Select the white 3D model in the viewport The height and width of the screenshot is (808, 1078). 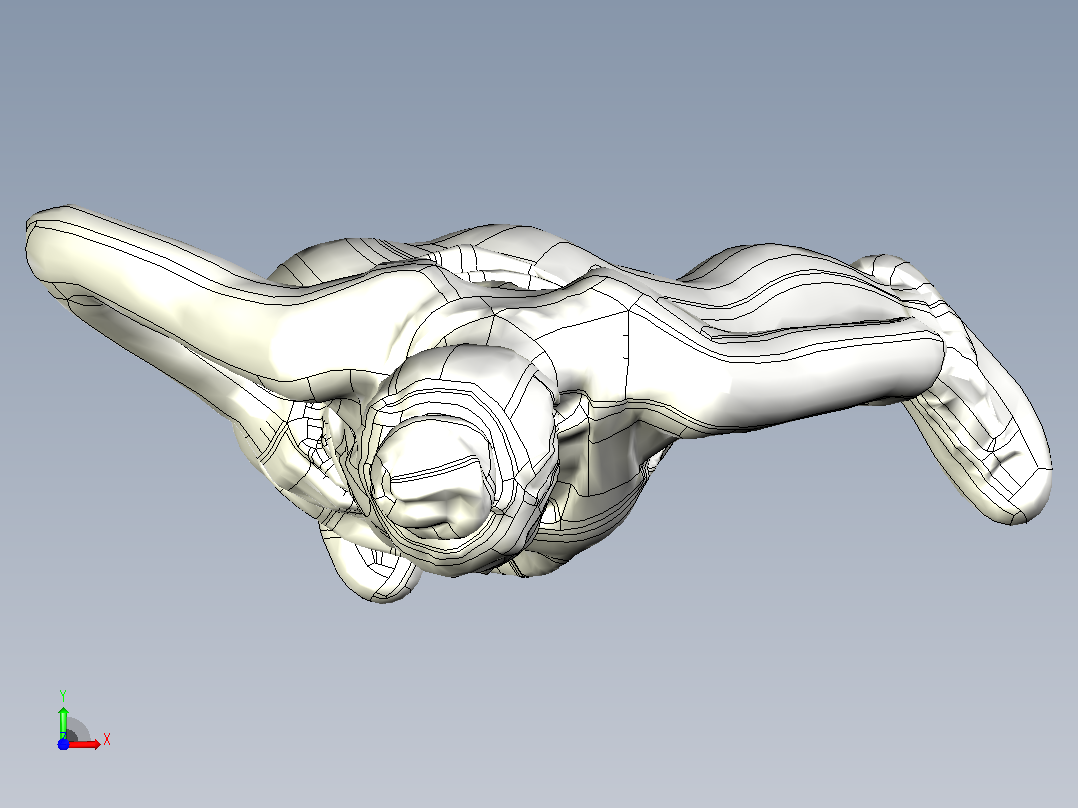(538, 404)
